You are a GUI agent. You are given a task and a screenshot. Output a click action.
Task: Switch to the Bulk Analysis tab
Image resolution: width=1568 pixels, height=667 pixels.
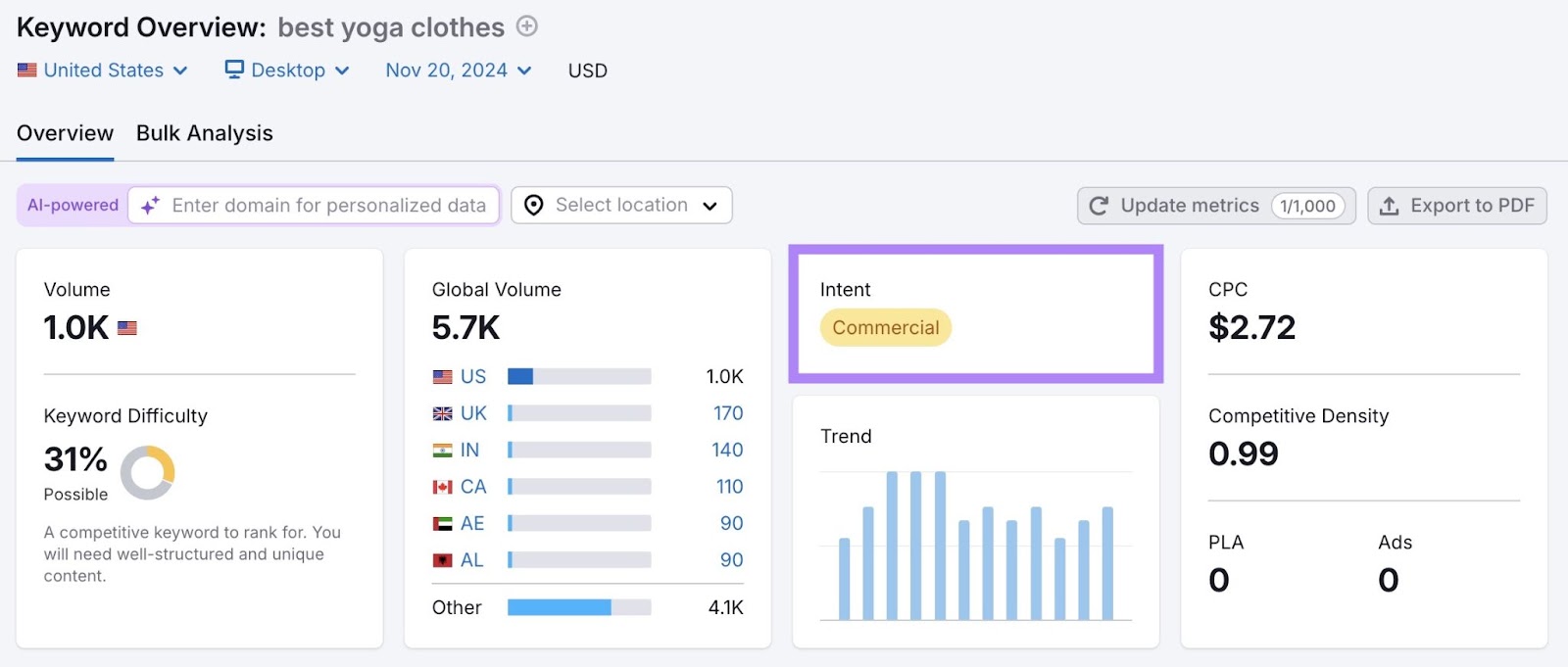pyautogui.click(x=205, y=133)
